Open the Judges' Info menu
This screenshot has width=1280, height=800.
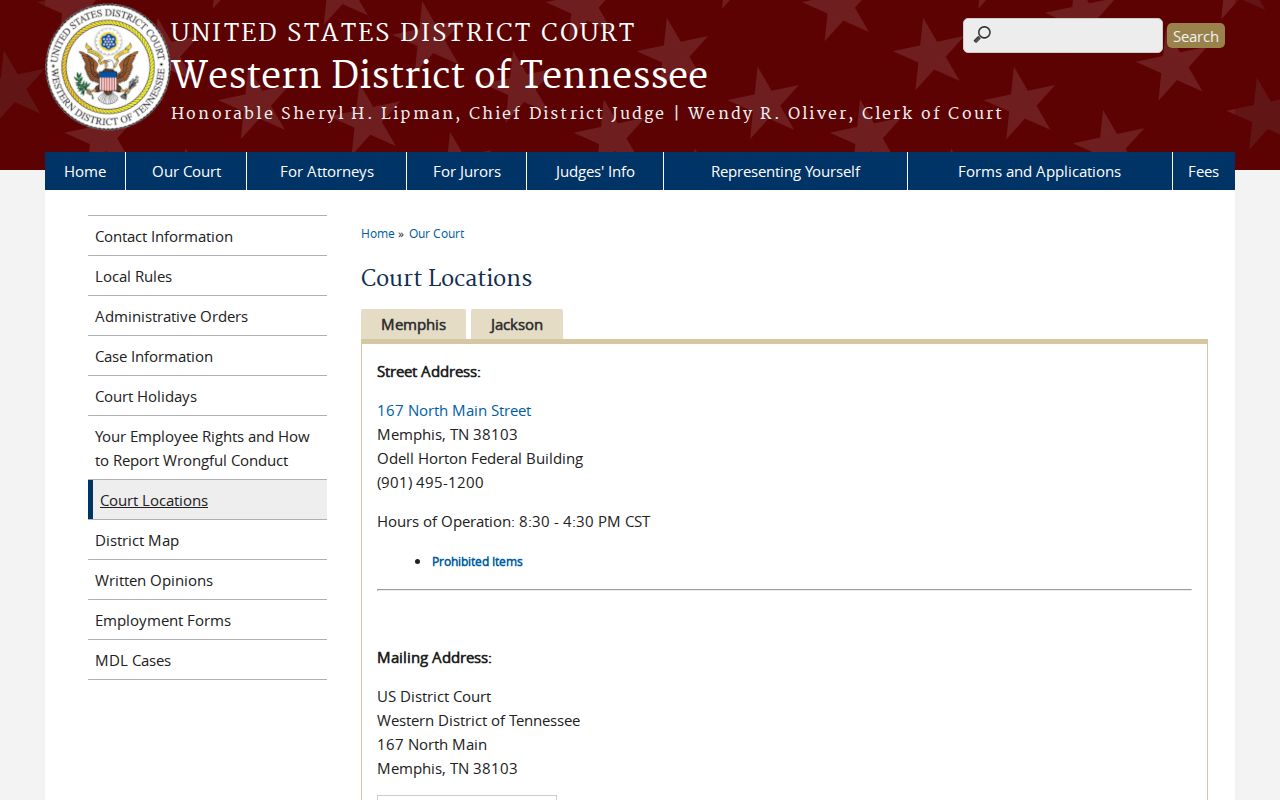coord(595,171)
